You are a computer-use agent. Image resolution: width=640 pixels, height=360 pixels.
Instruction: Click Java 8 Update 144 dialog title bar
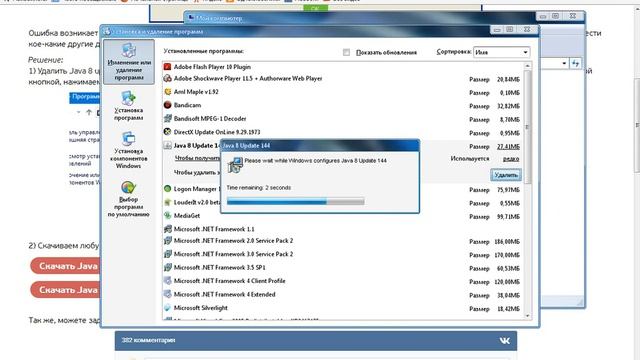click(320, 145)
